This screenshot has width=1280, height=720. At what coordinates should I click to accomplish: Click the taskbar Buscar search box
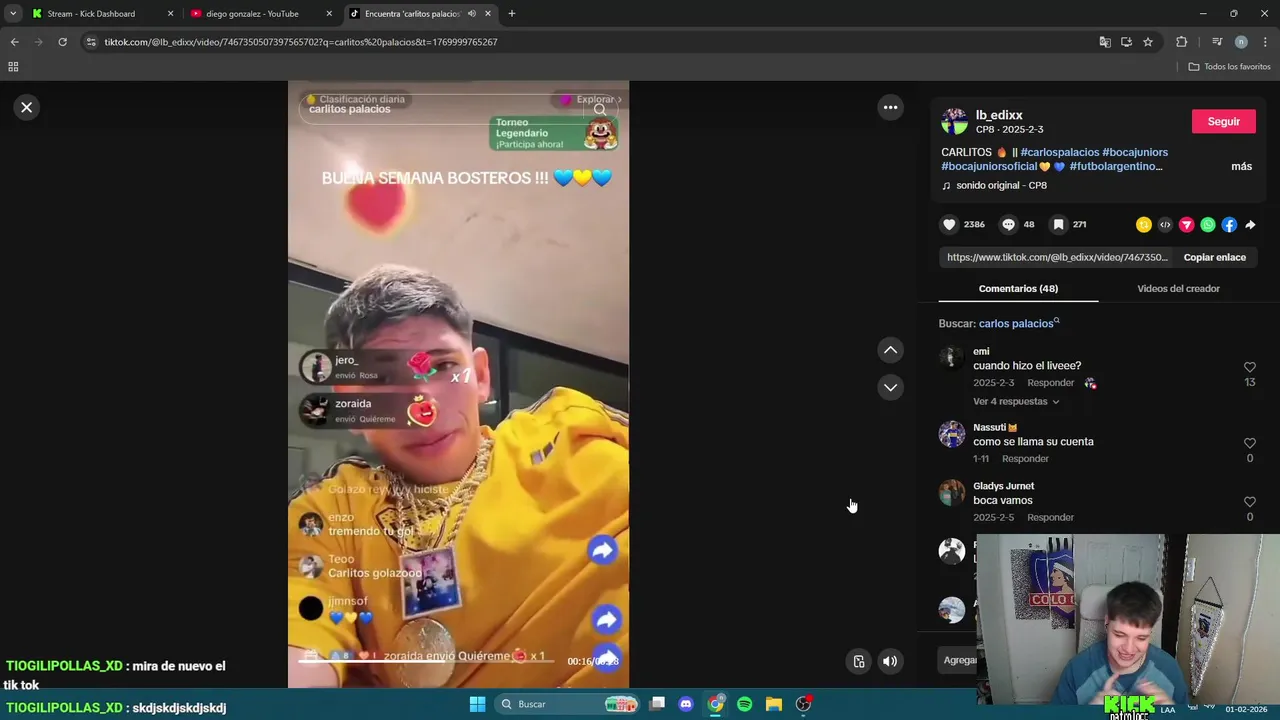pyautogui.click(x=569, y=704)
